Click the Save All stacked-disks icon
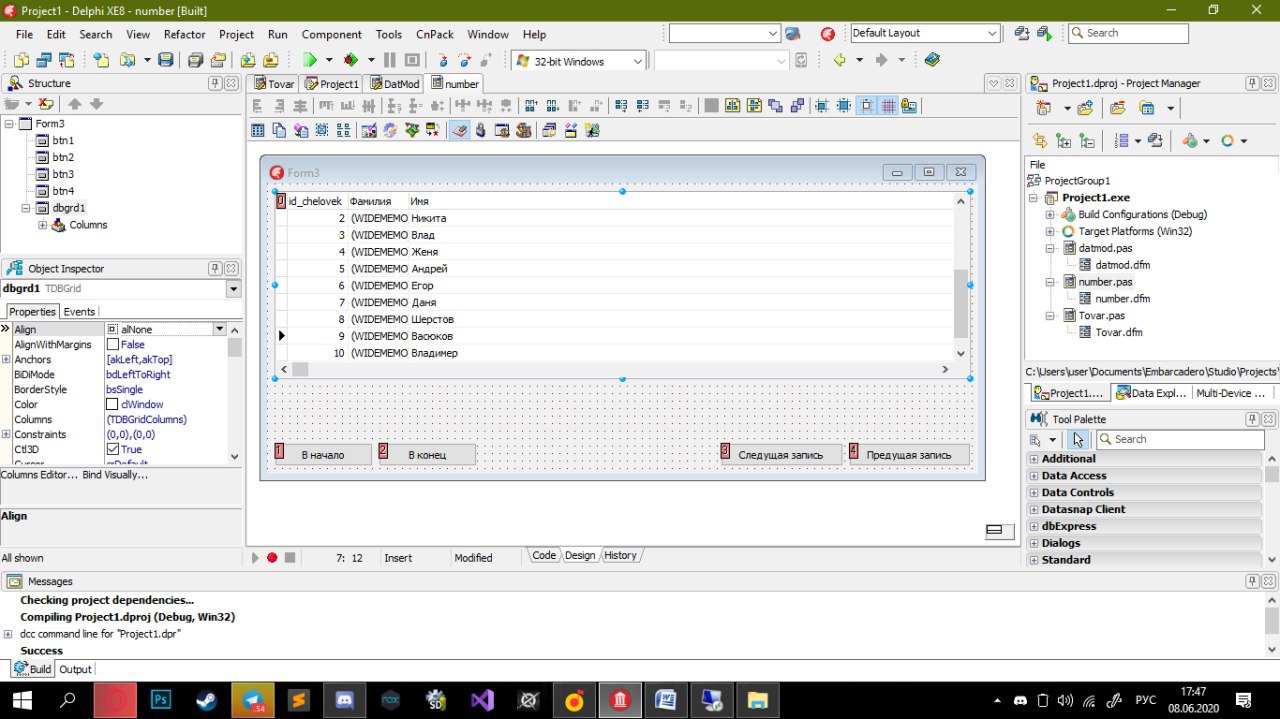1280x719 pixels. click(194, 60)
